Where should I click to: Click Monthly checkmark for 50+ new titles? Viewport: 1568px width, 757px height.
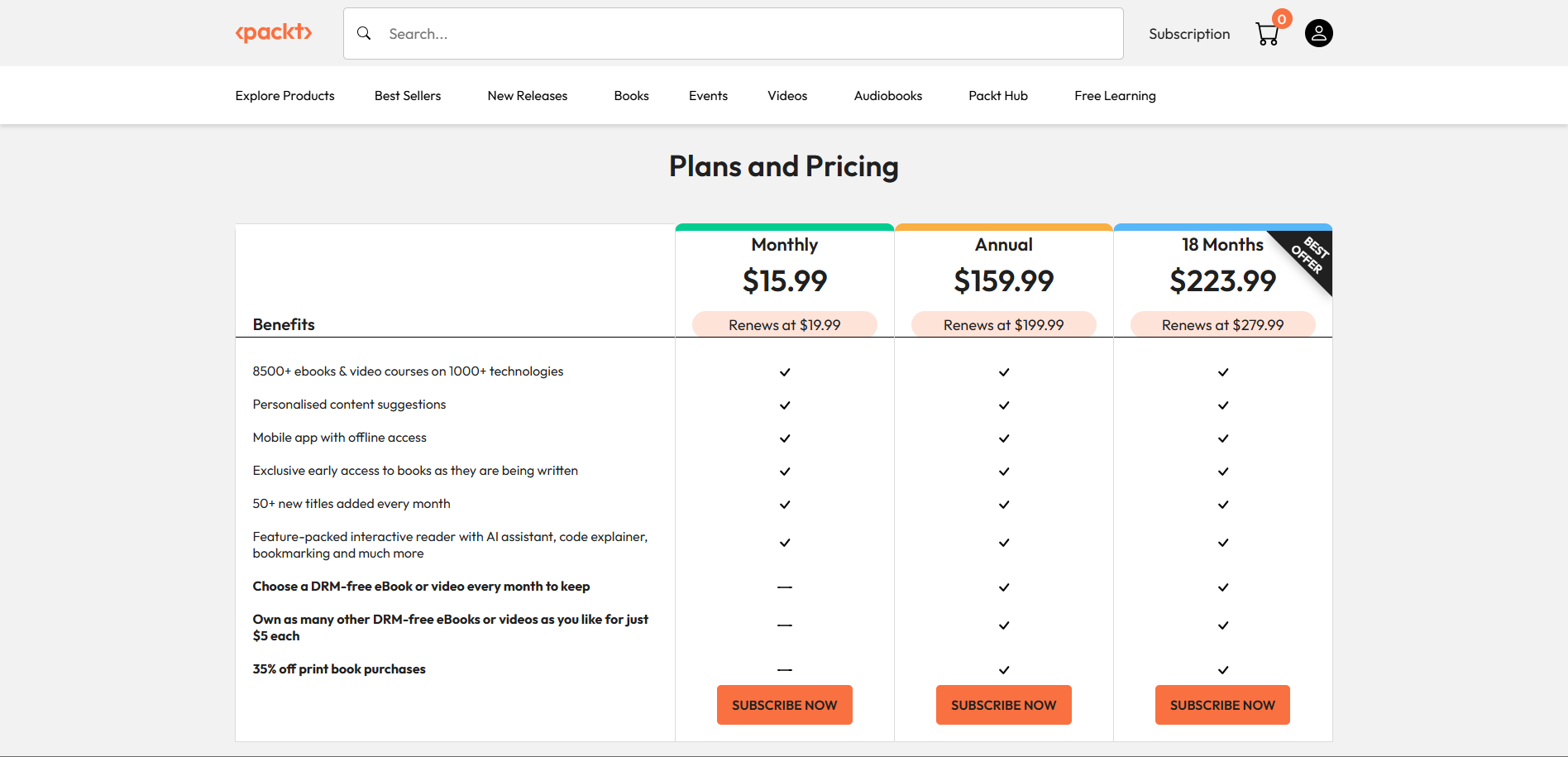(x=785, y=505)
